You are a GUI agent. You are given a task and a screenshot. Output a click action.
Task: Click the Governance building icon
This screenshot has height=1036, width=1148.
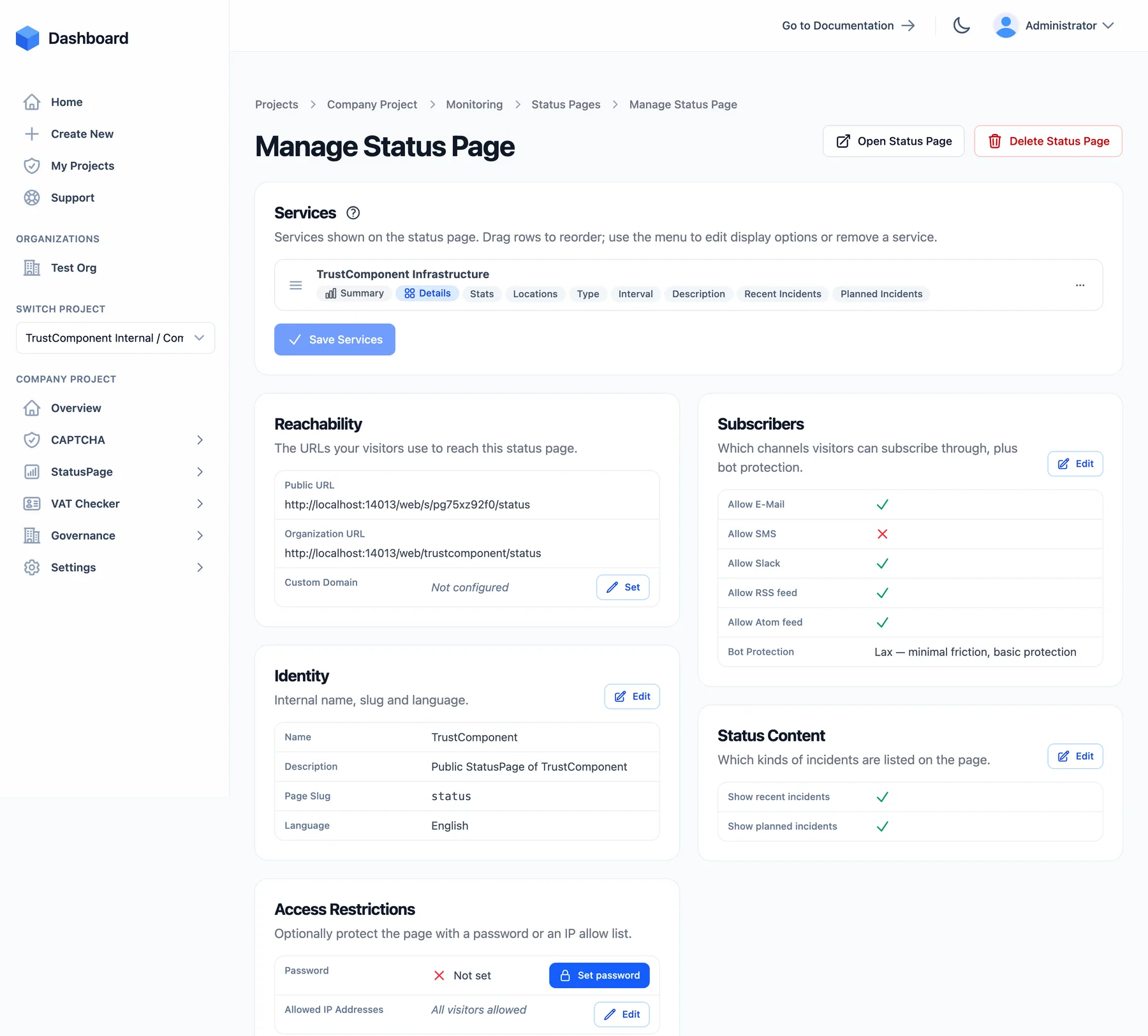[32, 536]
